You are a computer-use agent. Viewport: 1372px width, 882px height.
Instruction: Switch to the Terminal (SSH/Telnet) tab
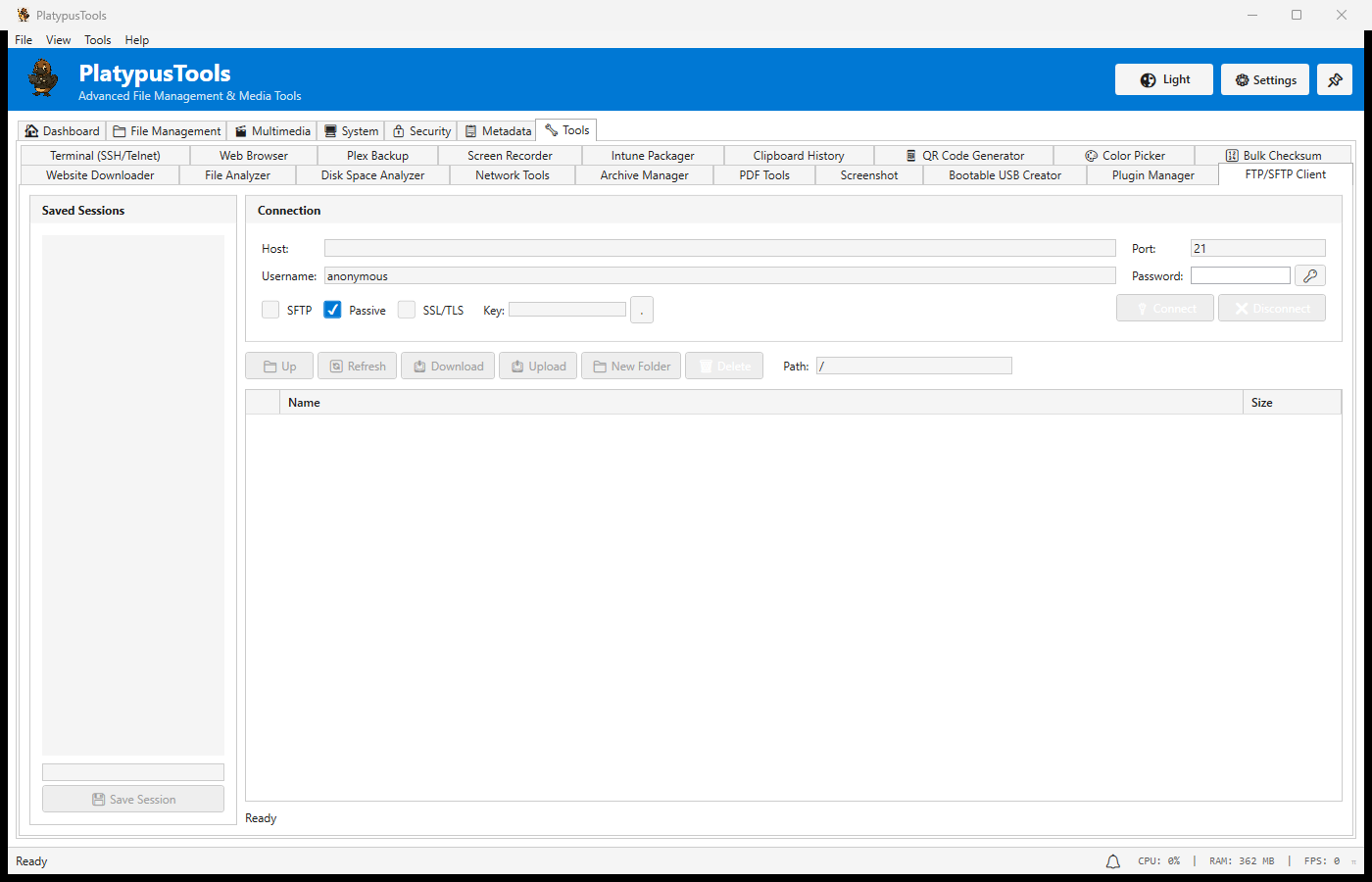pyautogui.click(x=105, y=155)
